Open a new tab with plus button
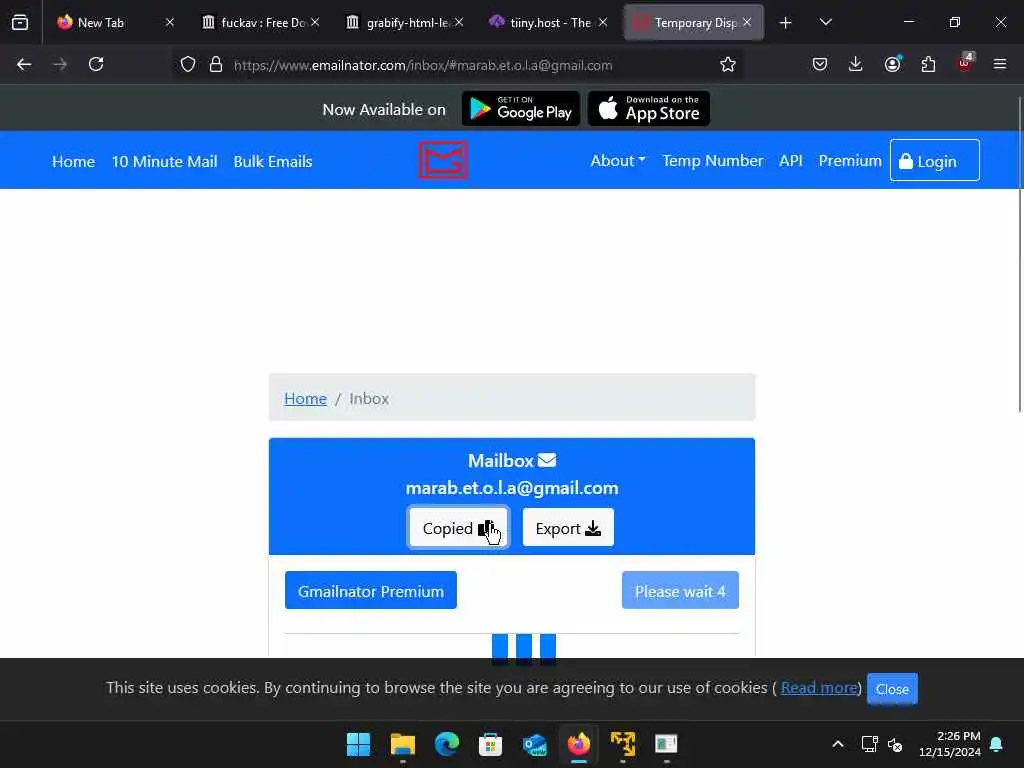Image resolution: width=1024 pixels, height=768 pixels. (785, 23)
